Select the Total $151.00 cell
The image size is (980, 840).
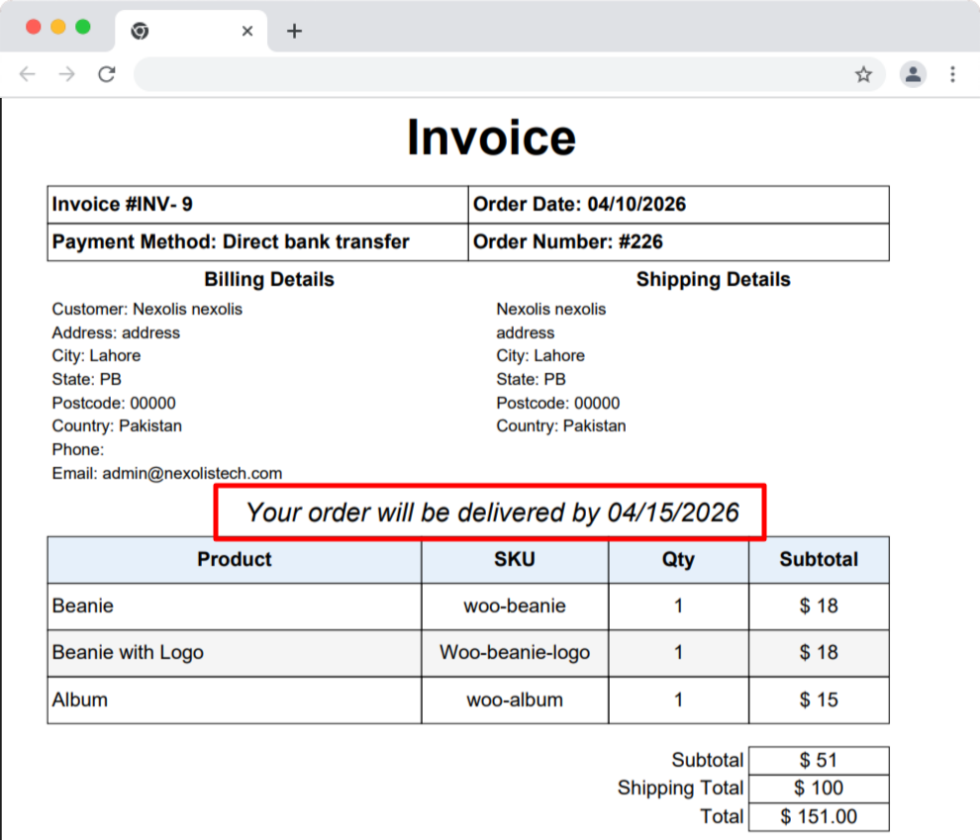(819, 816)
